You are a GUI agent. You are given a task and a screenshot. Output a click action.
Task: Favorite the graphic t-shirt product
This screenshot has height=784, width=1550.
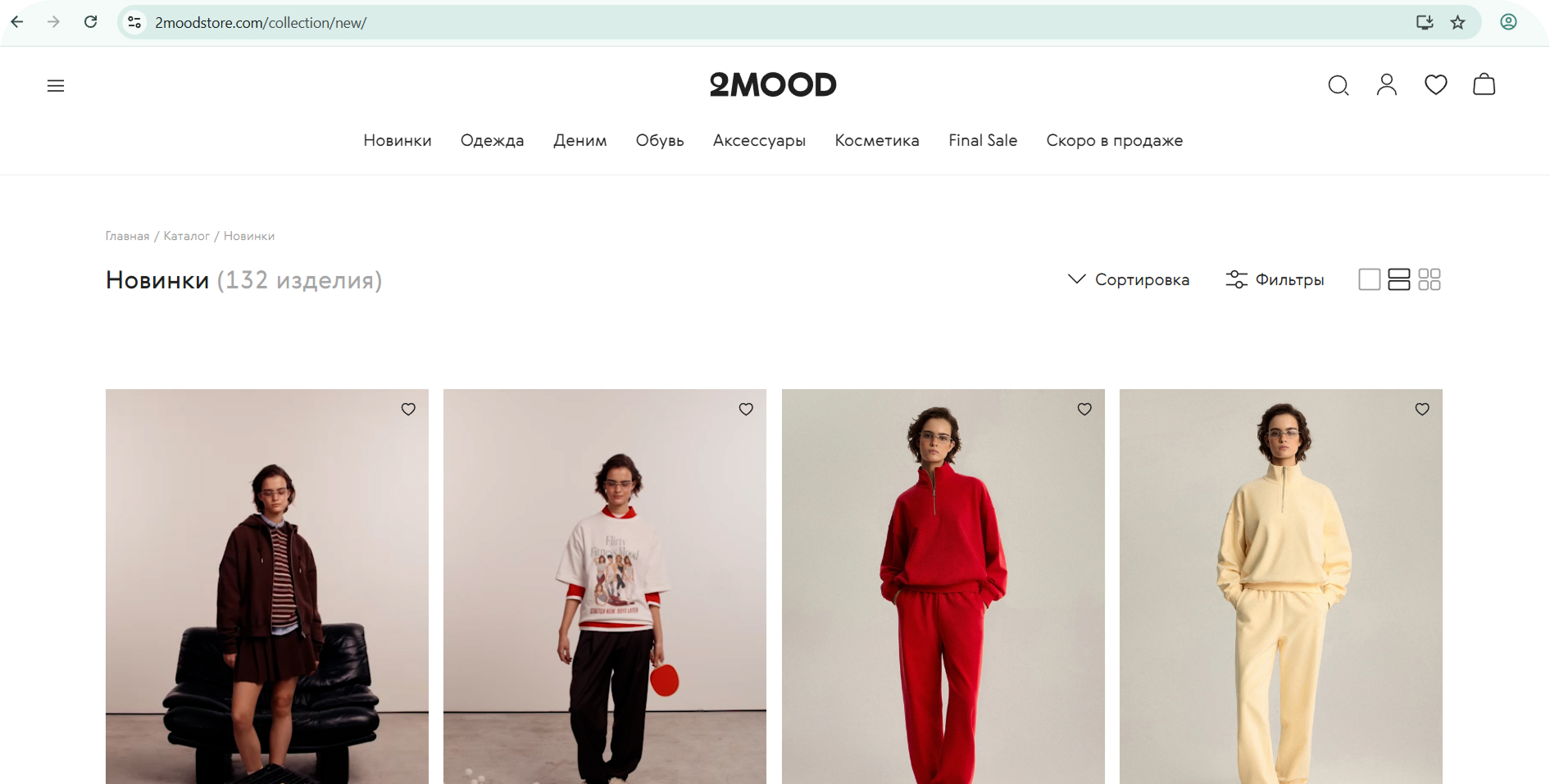pyautogui.click(x=746, y=409)
